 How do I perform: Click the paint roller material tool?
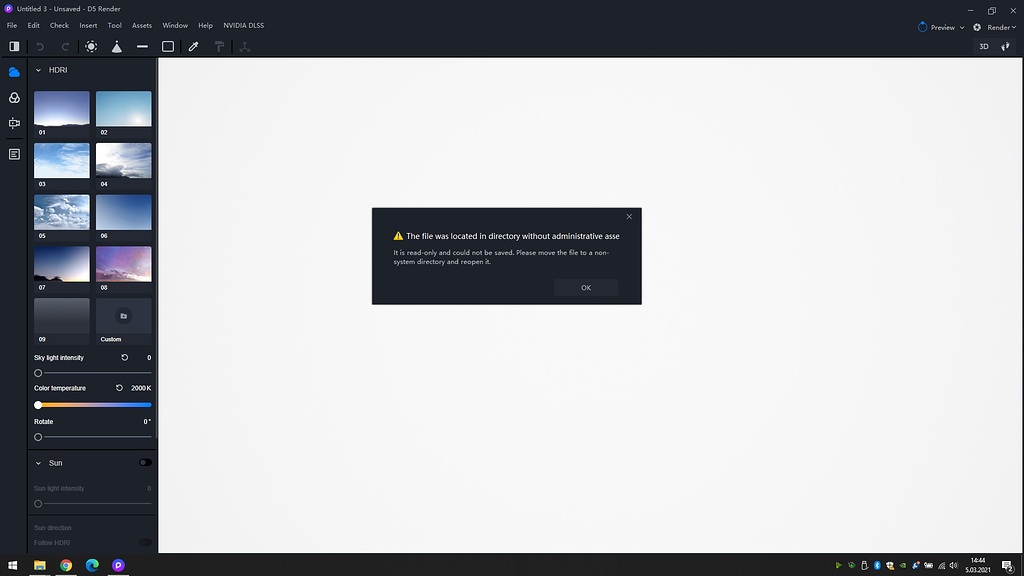[x=219, y=46]
